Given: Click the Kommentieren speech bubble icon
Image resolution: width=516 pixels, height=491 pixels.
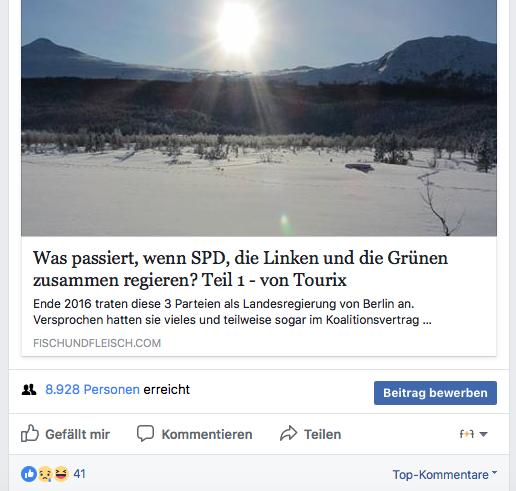Looking at the screenshot, I should pos(145,433).
